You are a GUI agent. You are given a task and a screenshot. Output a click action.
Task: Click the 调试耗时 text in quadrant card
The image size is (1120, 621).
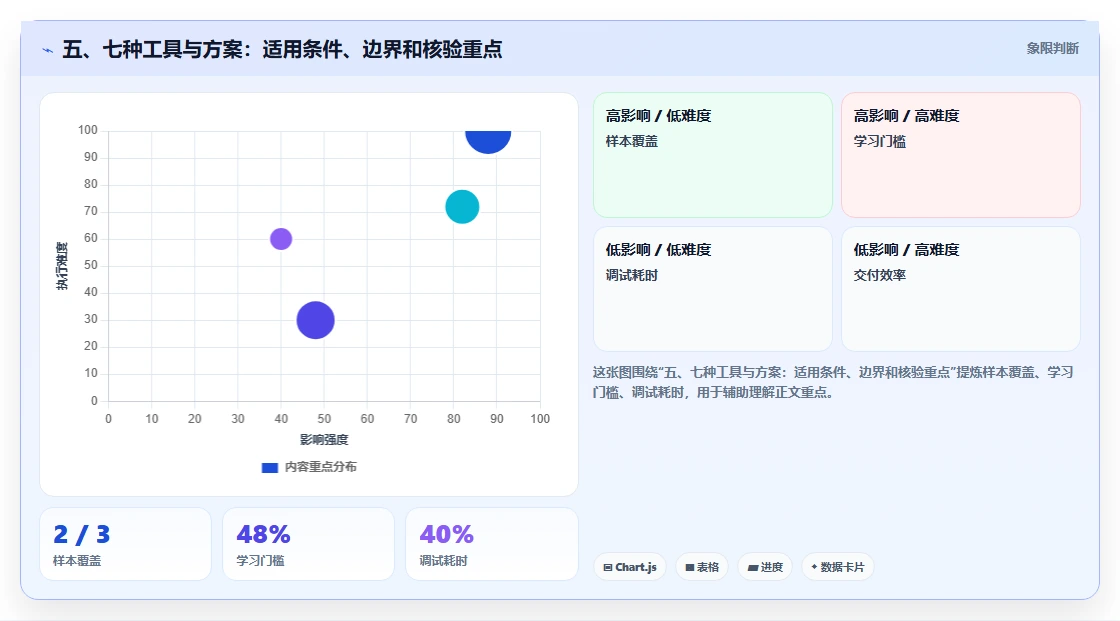click(631, 275)
